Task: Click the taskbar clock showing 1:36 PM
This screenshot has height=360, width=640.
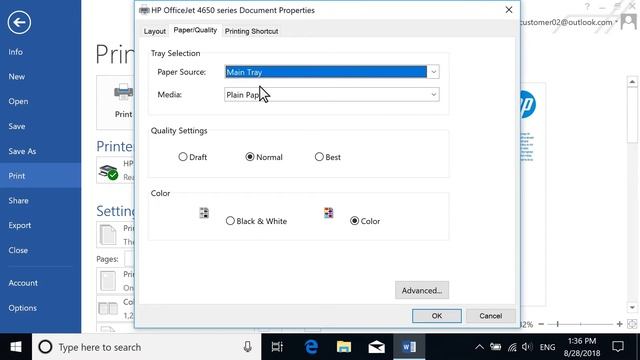Action: click(582, 347)
